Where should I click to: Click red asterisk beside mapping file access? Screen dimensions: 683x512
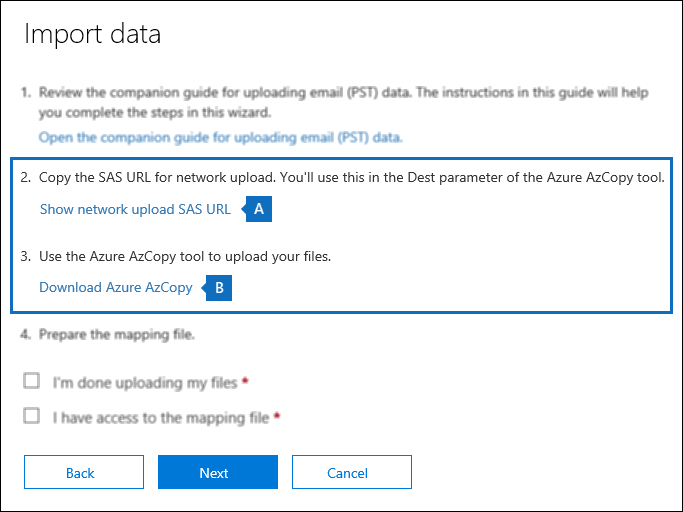point(276,416)
